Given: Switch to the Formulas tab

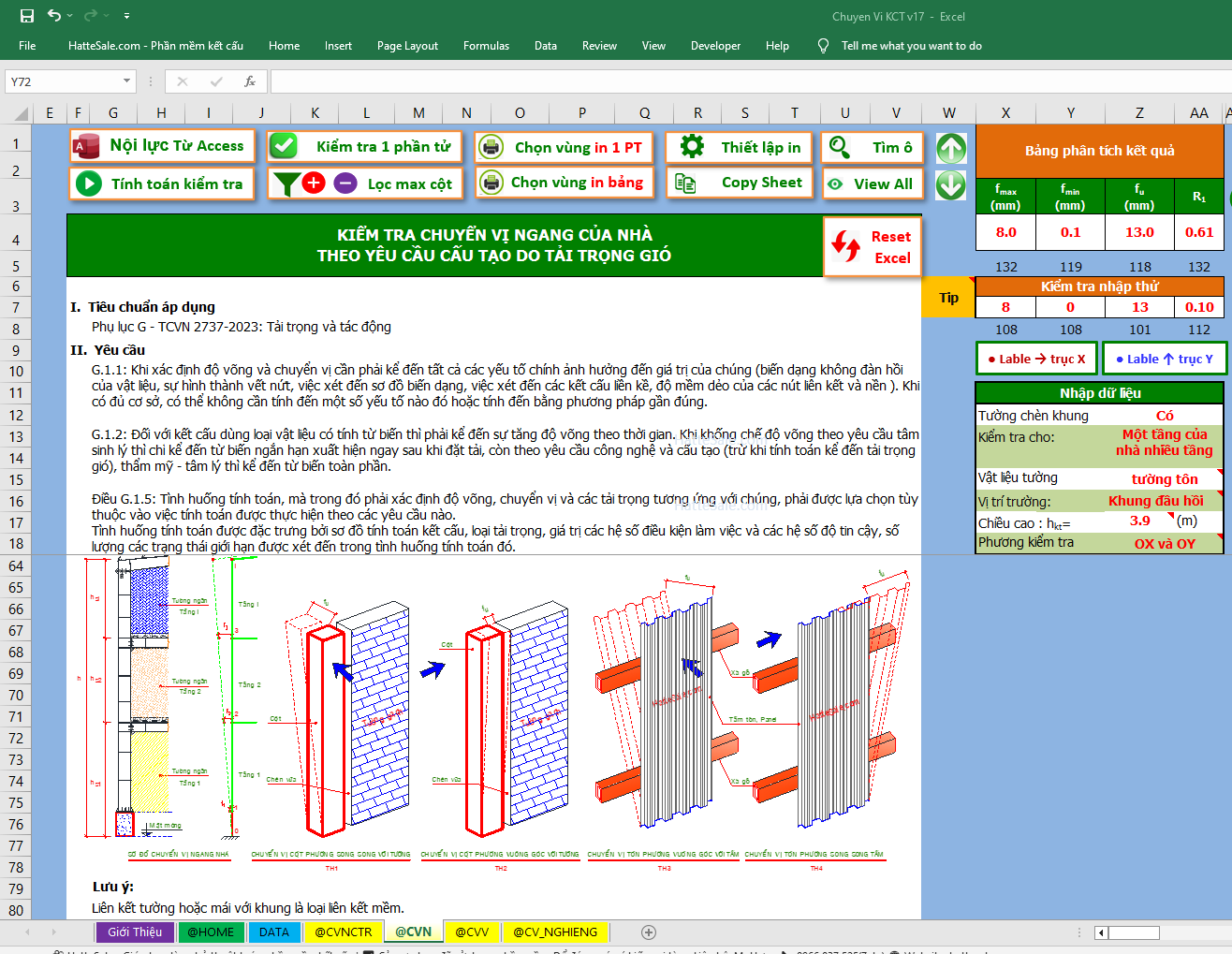Looking at the screenshot, I should coord(486,45).
